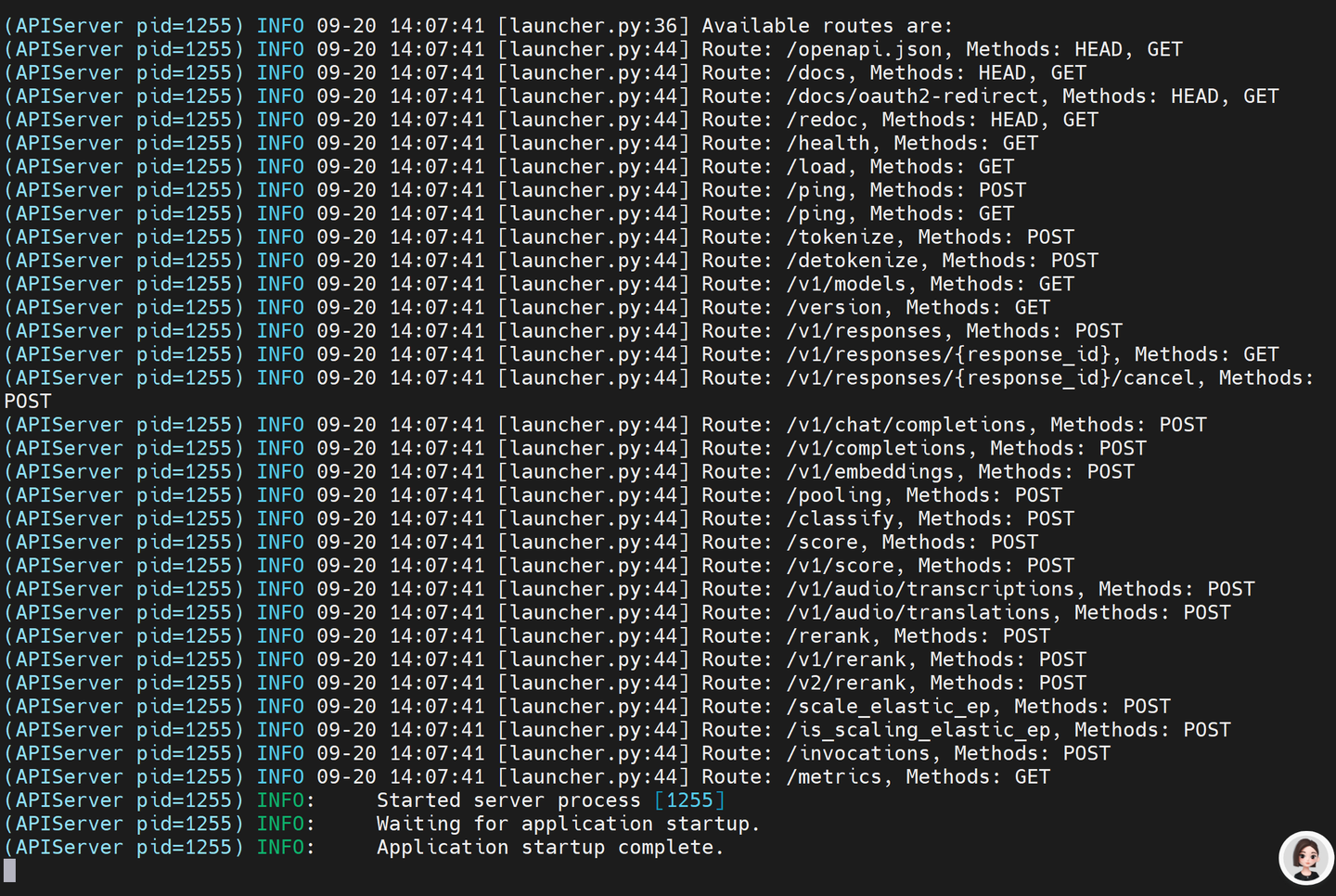This screenshot has height=896, width=1336.
Task: Click the avatar assistant icon in the corner
Action: 1306,858
